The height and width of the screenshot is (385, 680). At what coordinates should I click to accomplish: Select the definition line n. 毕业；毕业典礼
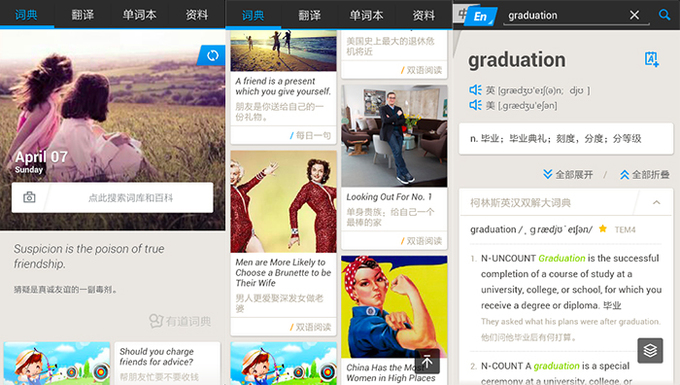[556, 139]
